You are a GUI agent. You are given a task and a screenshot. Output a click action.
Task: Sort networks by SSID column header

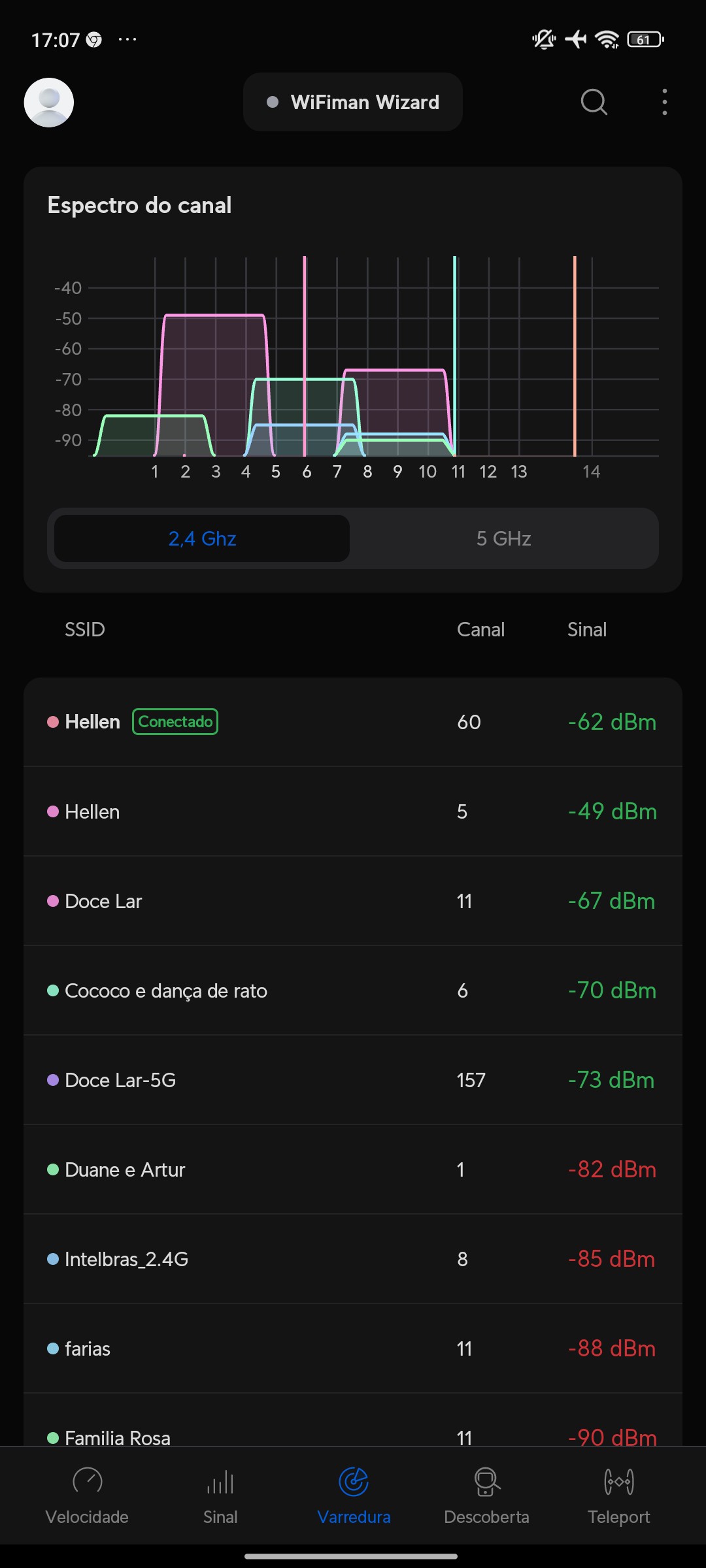click(x=85, y=629)
